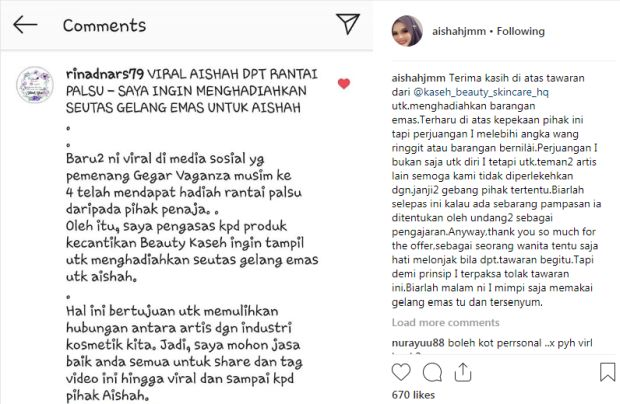Open rinadnars79's profile picture

point(35,85)
